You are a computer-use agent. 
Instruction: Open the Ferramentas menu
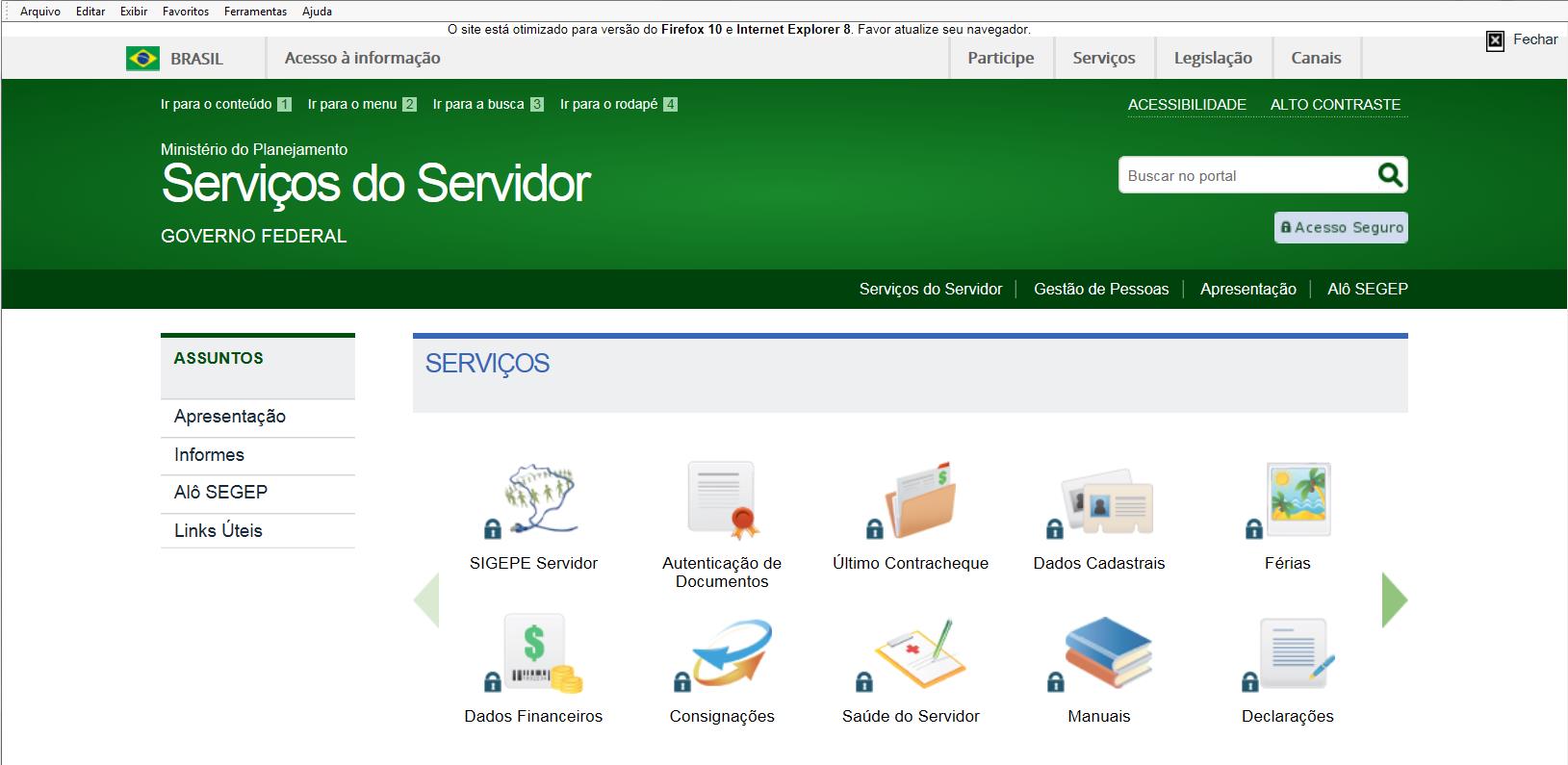[255, 12]
